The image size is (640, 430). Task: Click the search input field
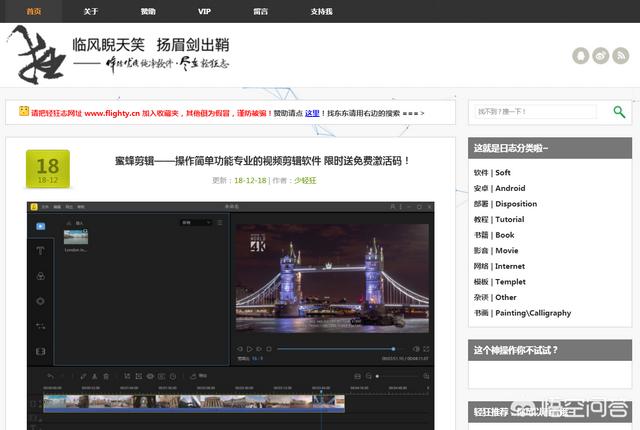535,112
